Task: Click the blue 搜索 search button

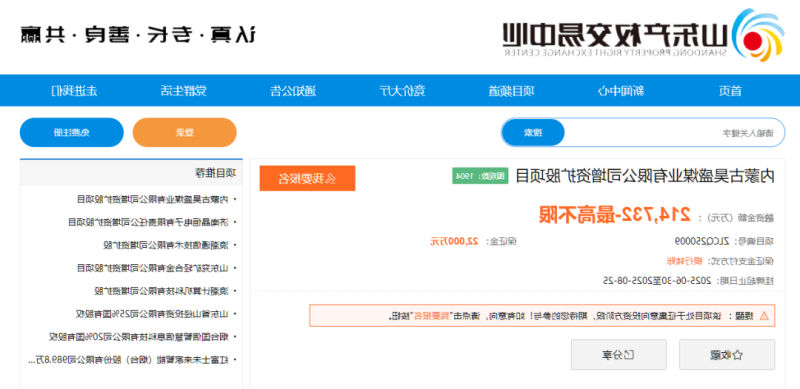Action: click(533, 133)
